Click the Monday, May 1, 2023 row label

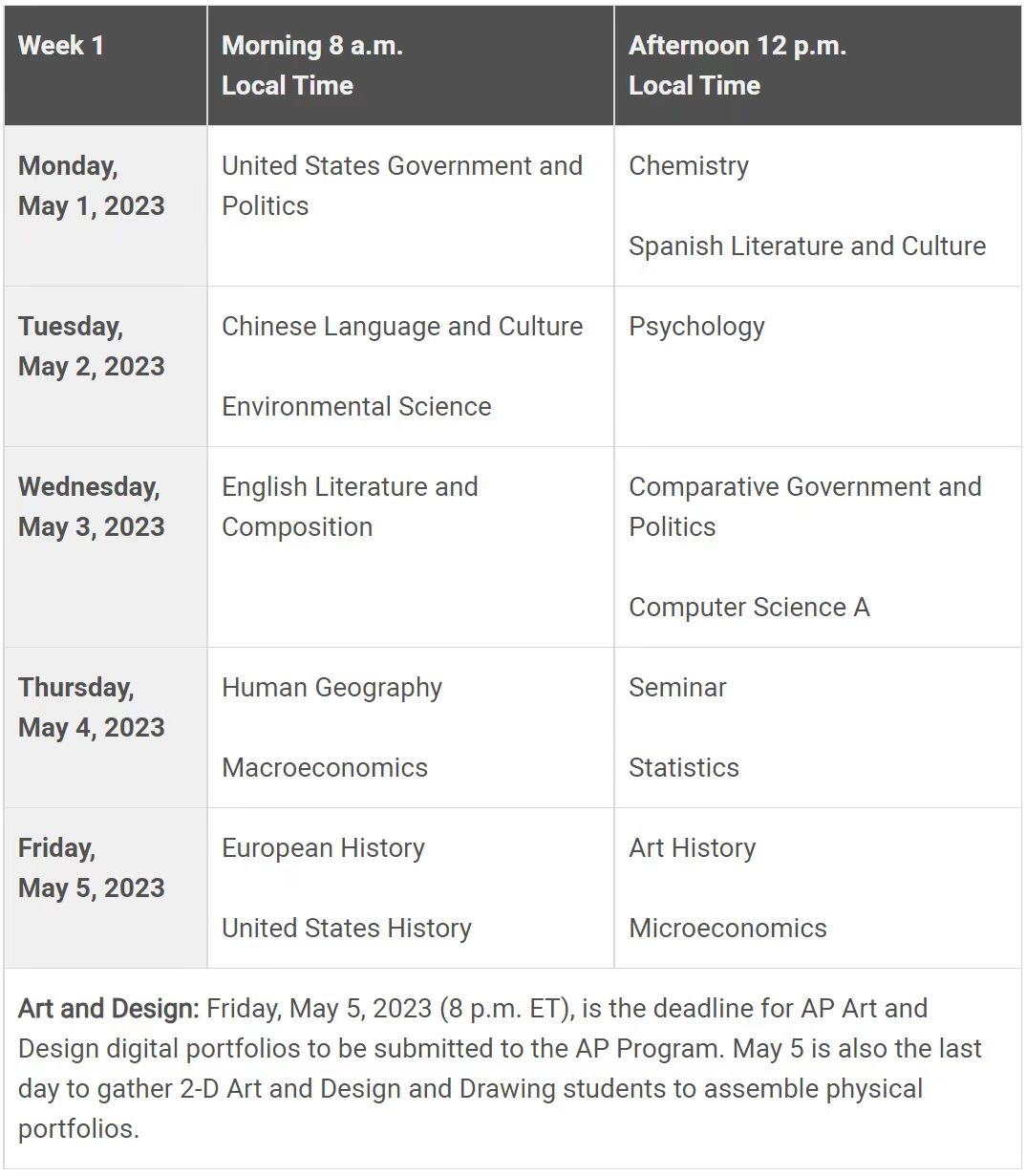point(92,186)
